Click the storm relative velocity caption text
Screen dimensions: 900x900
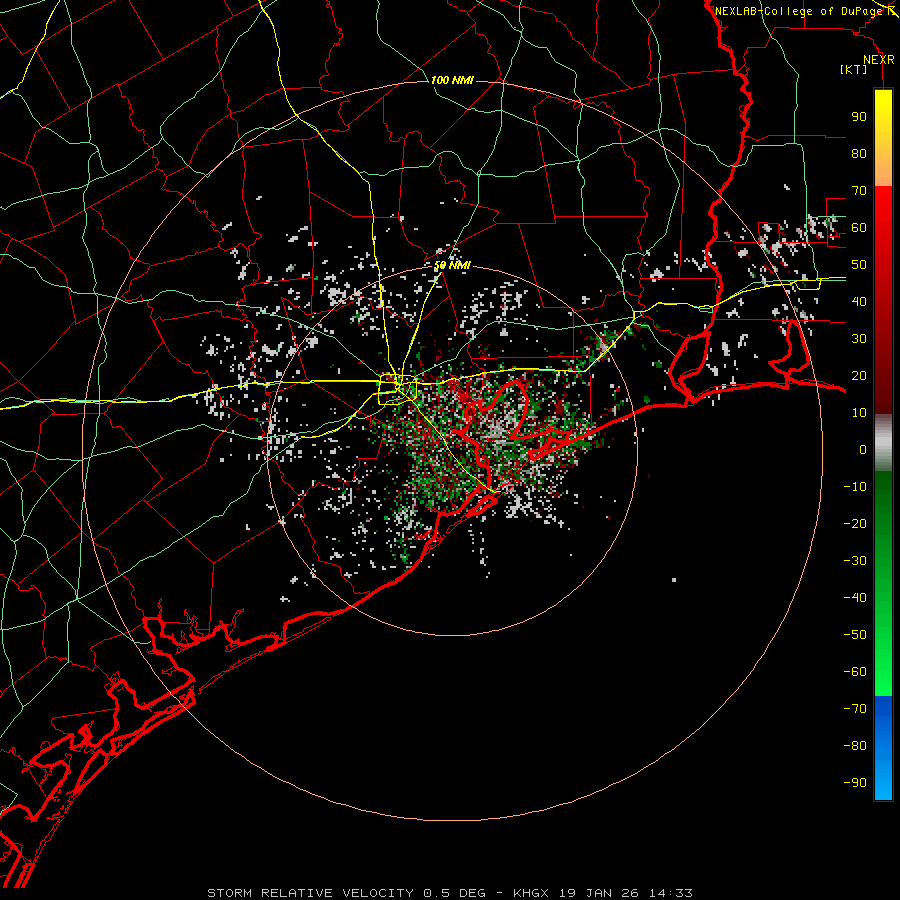tap(449, 893)
